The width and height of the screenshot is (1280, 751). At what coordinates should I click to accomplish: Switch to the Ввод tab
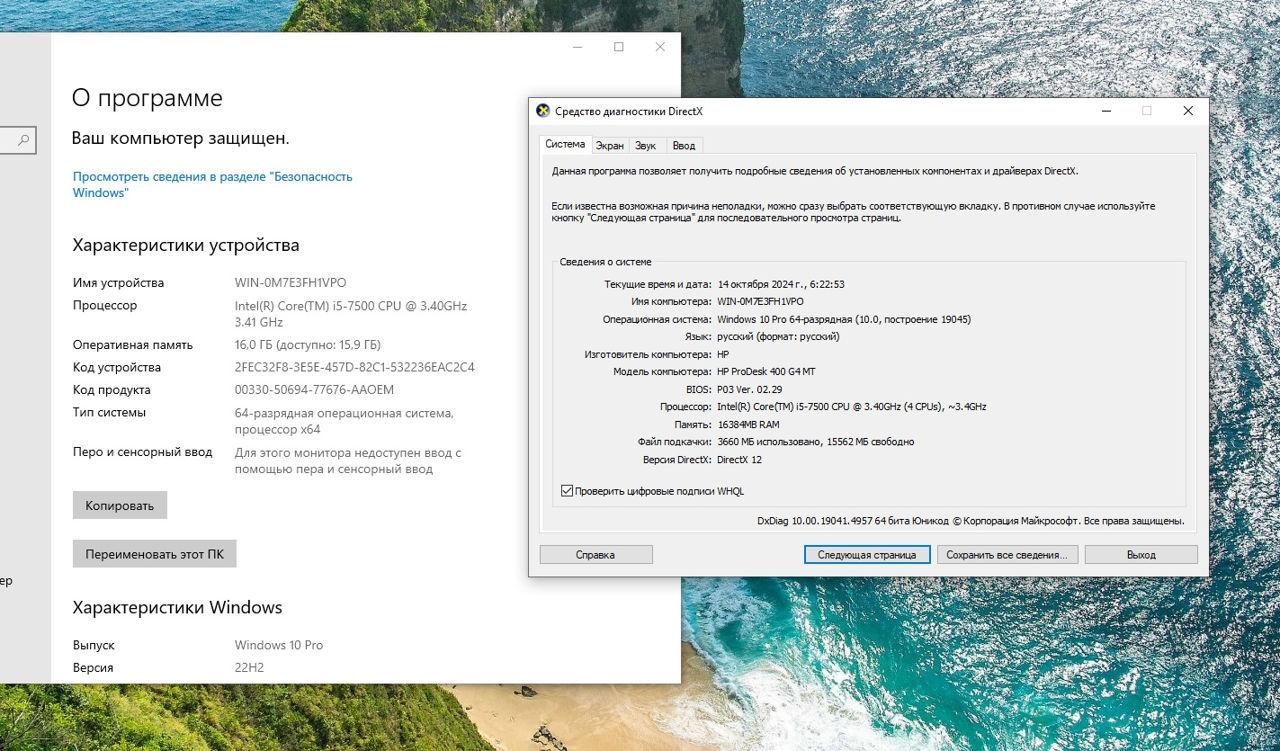pos(684,146)
